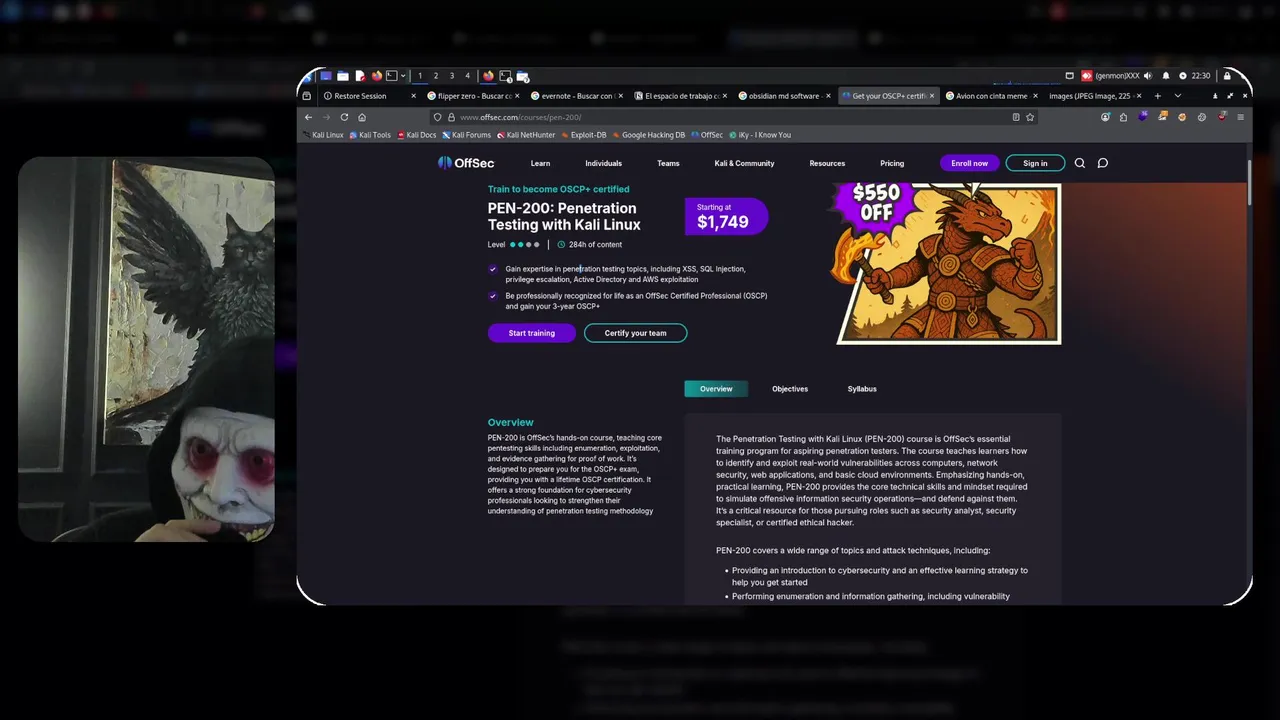Open the Firefox account icon
The image size is (1280, 720).
pos(1105,117)
